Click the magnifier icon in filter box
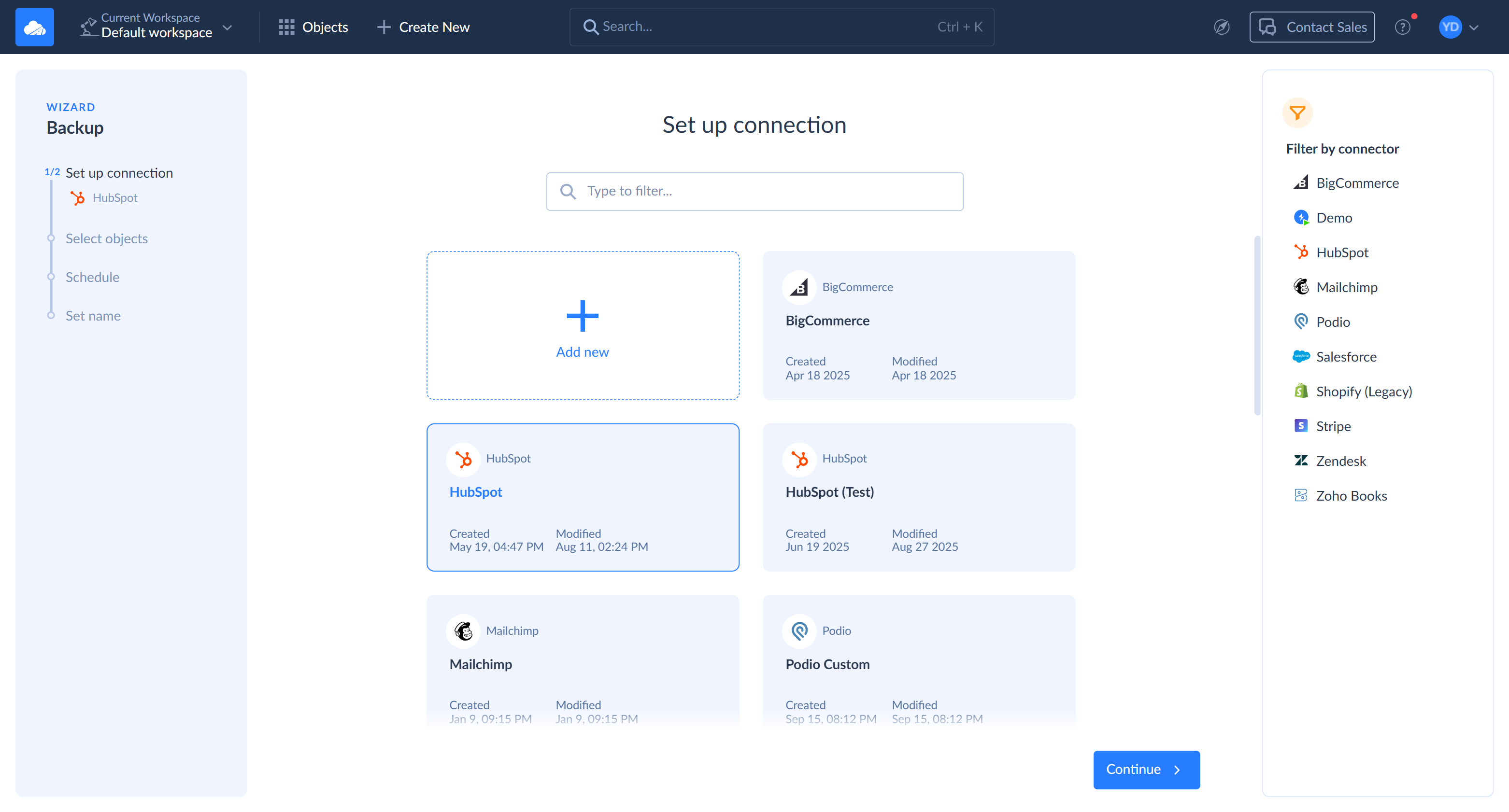The height and width of the screenshot is (812, 1509). click(x=568, y=192)
